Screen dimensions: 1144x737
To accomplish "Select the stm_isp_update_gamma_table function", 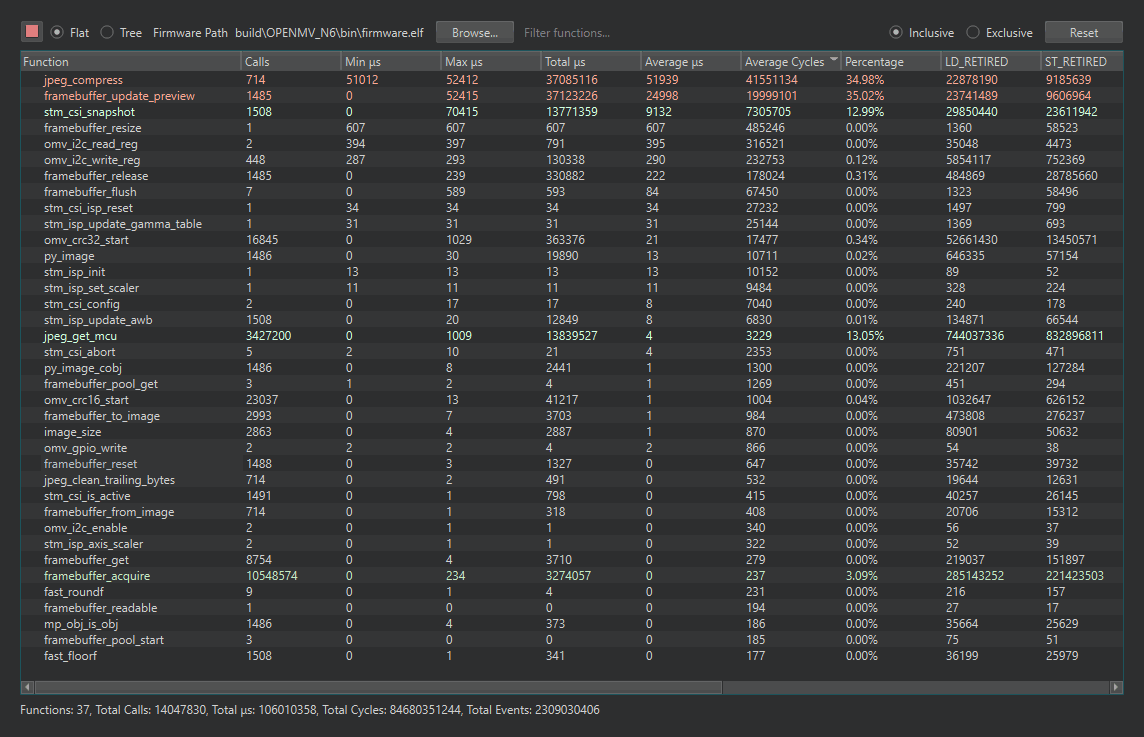I will click(x=572, y=224).
